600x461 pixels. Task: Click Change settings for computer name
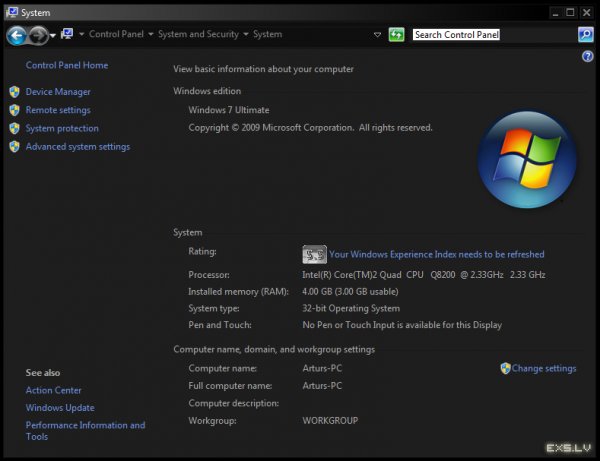(544, 368)
